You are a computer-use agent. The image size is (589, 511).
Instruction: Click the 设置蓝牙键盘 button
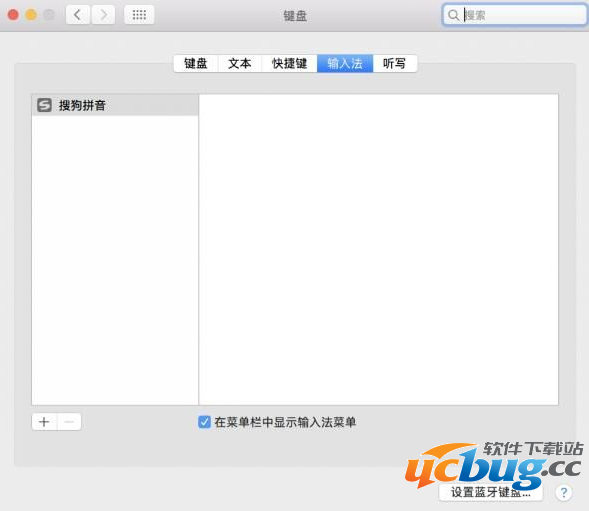(491, 492)
